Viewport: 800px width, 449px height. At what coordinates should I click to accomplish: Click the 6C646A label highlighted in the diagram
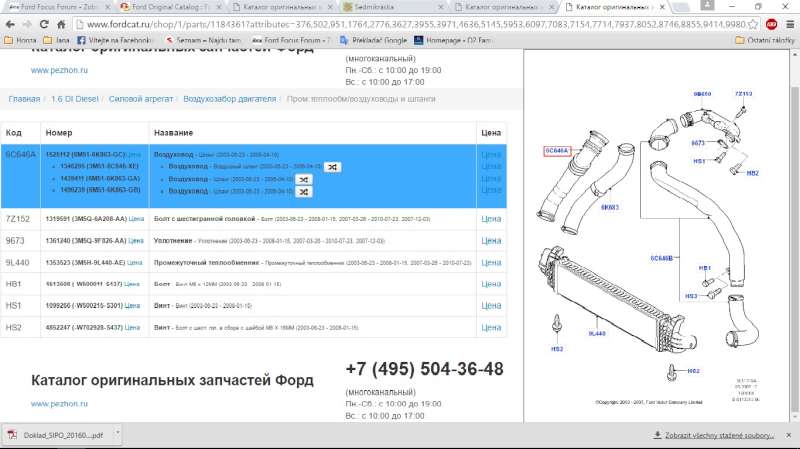click(556, 151)
